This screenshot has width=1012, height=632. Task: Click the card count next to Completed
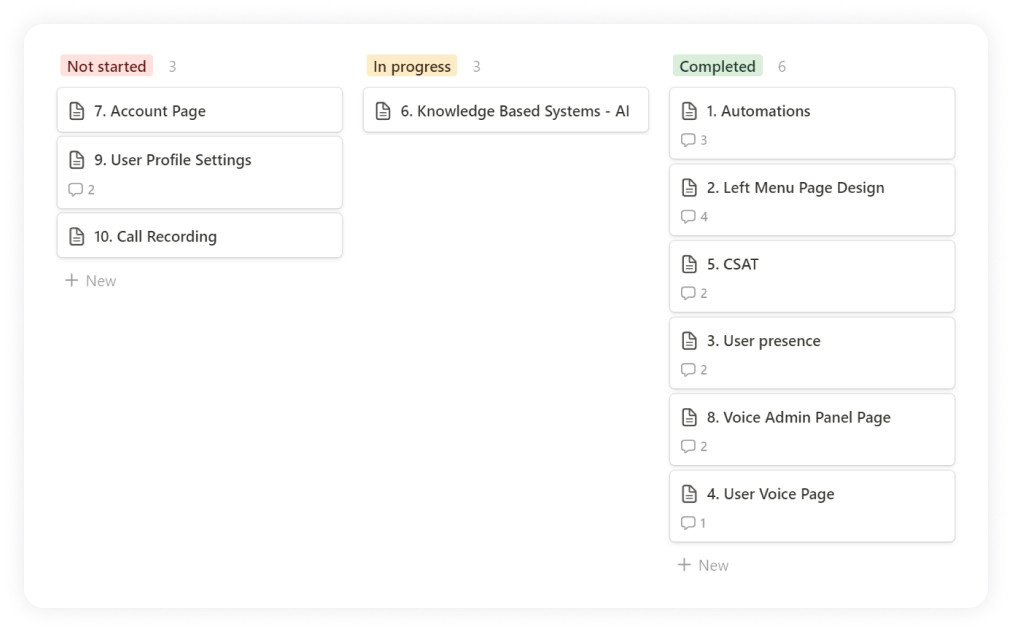pyautogui.click(x=782, y=67)
